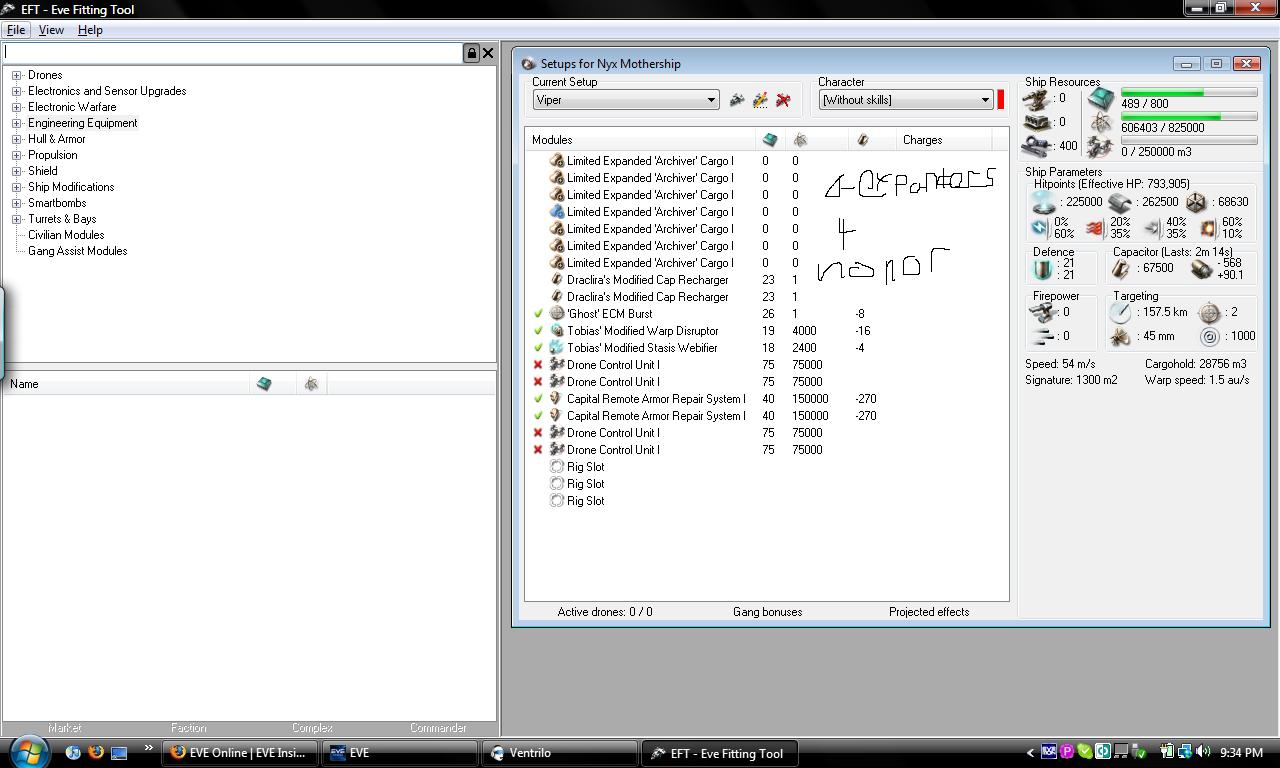
Task: Click the powergrid icon beside 606403 / 825000
Action: coord(1101,123)
